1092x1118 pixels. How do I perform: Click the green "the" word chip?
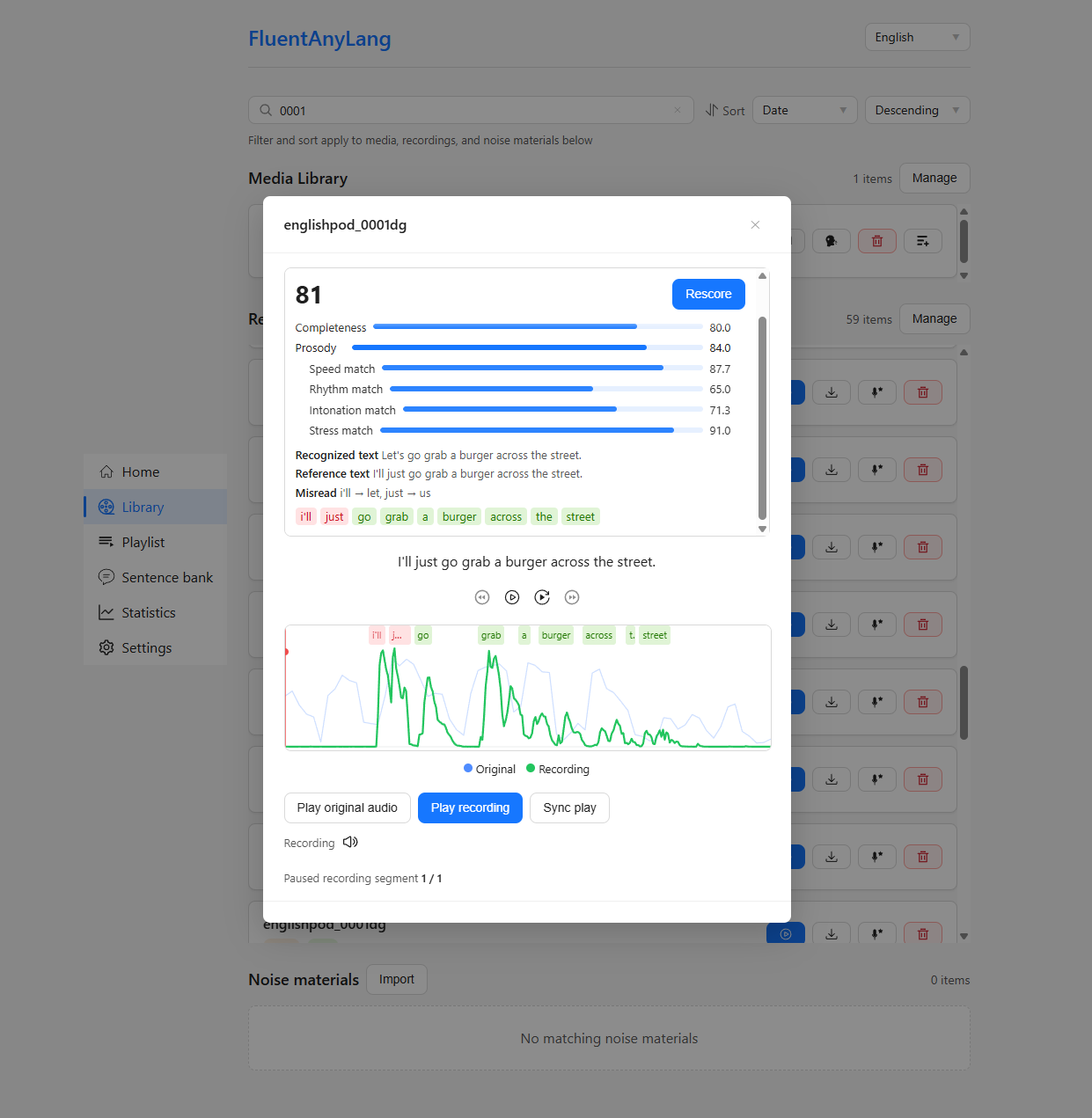pos(545,516)
